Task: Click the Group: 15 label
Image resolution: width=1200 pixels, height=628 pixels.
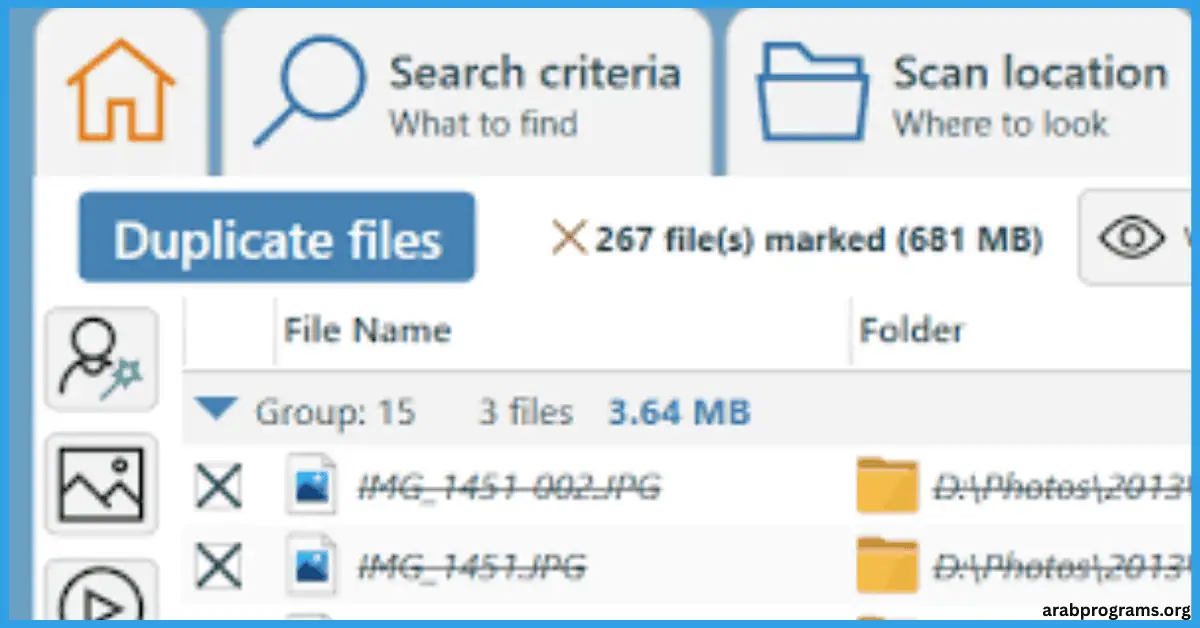Action: 335,411
